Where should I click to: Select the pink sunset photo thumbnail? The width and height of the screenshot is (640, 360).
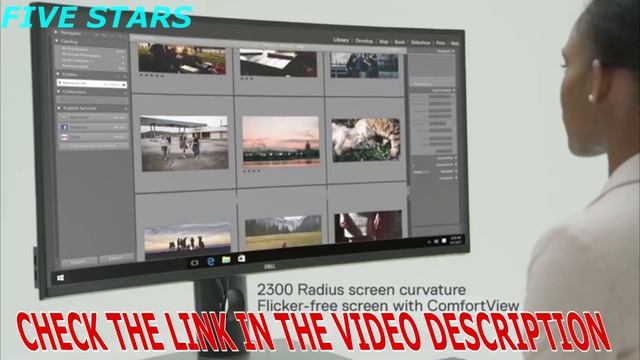pos(281,141)
